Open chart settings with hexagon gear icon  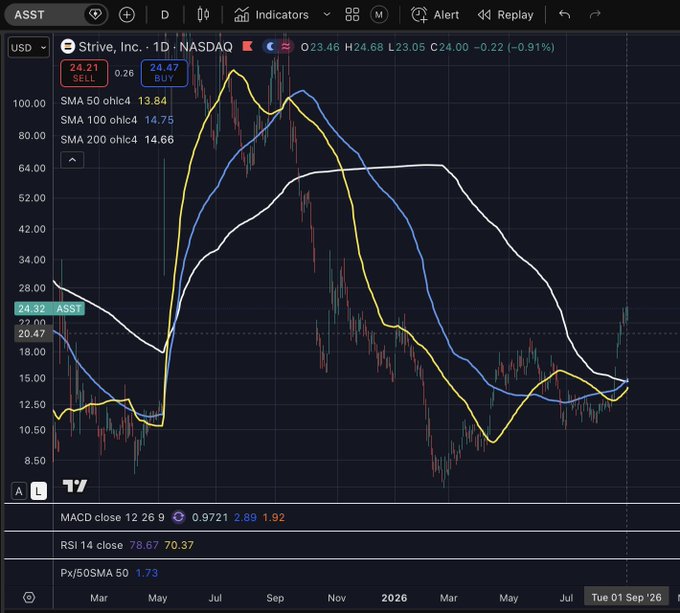point(29,597)
